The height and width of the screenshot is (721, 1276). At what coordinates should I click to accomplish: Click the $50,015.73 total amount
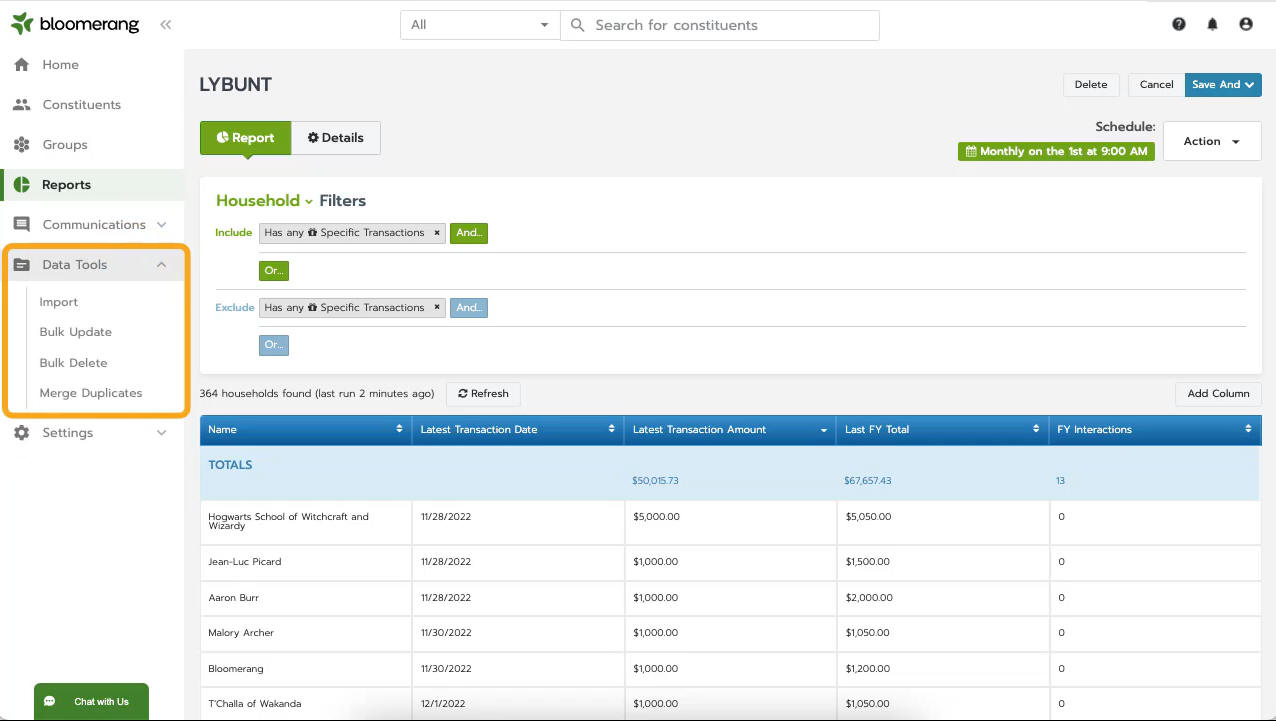pos(655,481)
